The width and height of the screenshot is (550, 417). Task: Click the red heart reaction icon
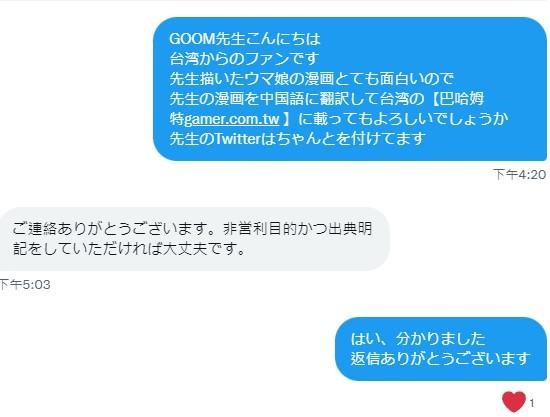coord(514,402)
